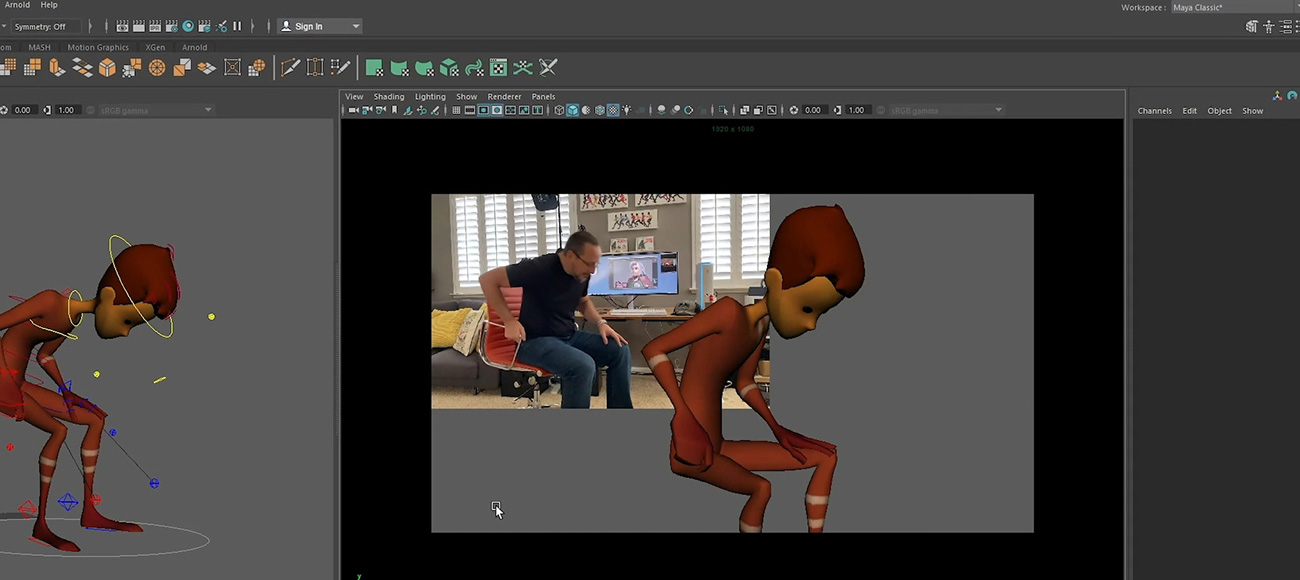
Task: Pause viewport updates with the pause icon
Action: (x=237, y=25)
